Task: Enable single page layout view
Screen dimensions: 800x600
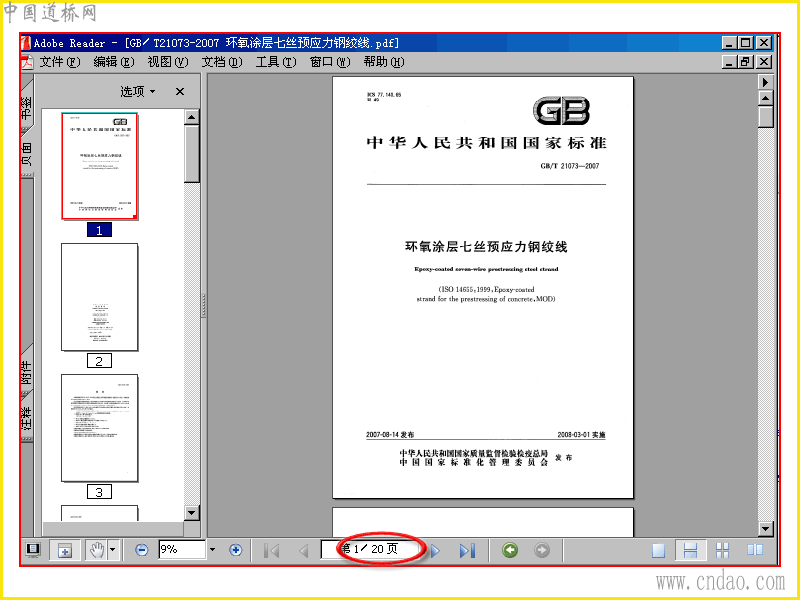Action: [x=658, y=551]
